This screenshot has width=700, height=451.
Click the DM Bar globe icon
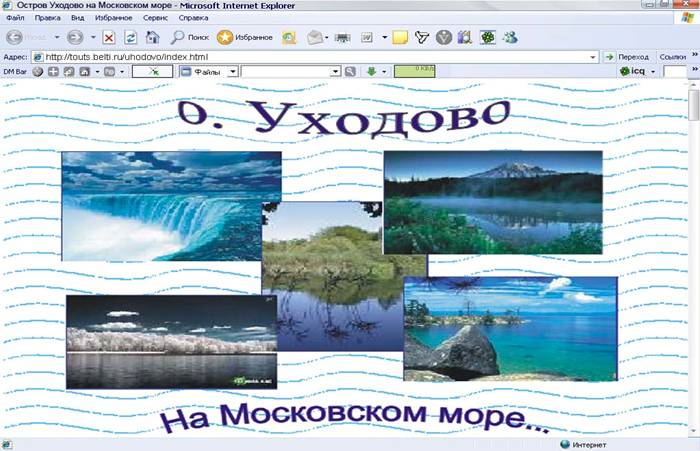38,71
